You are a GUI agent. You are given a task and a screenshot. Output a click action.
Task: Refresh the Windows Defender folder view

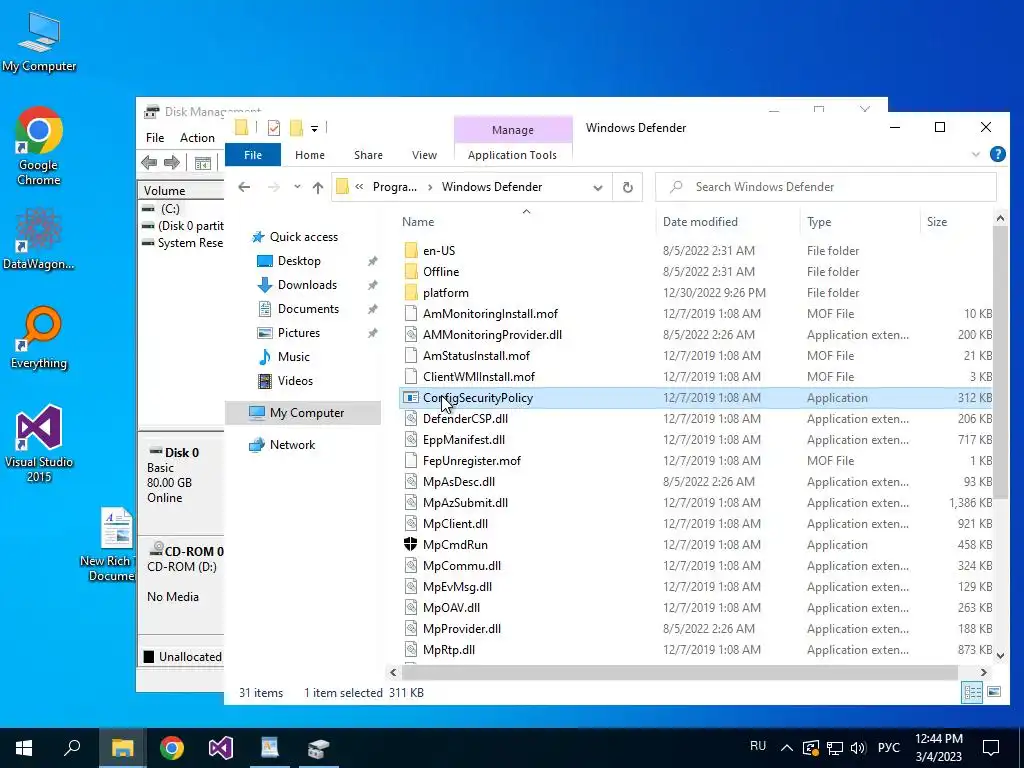click(628, 187)
